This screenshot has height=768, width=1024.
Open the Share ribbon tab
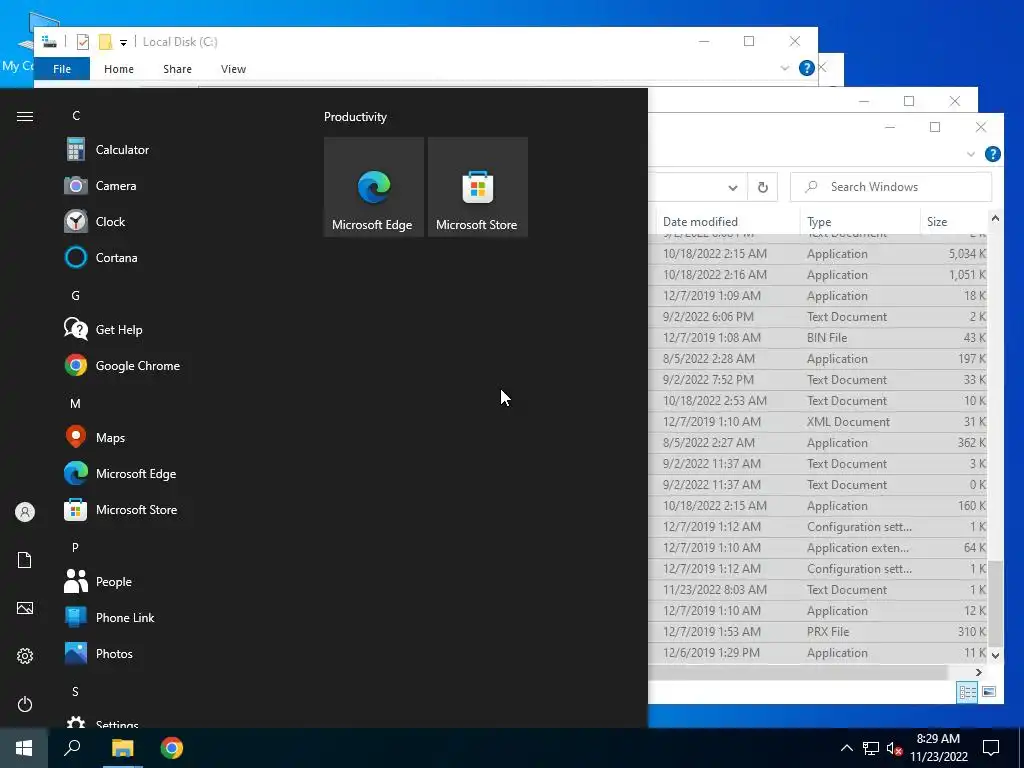tap(178, 69)
